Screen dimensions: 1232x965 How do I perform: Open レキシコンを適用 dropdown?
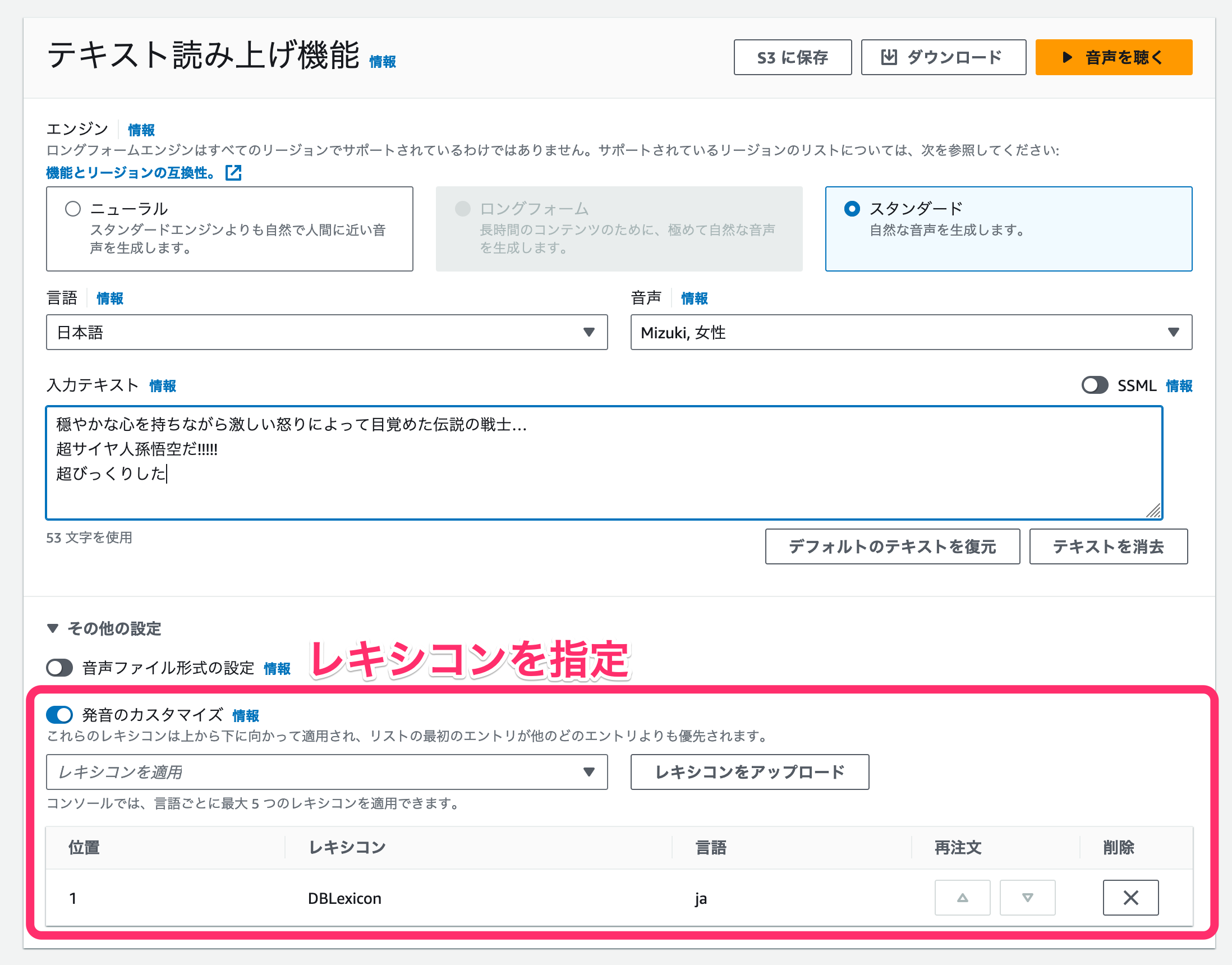327,772
